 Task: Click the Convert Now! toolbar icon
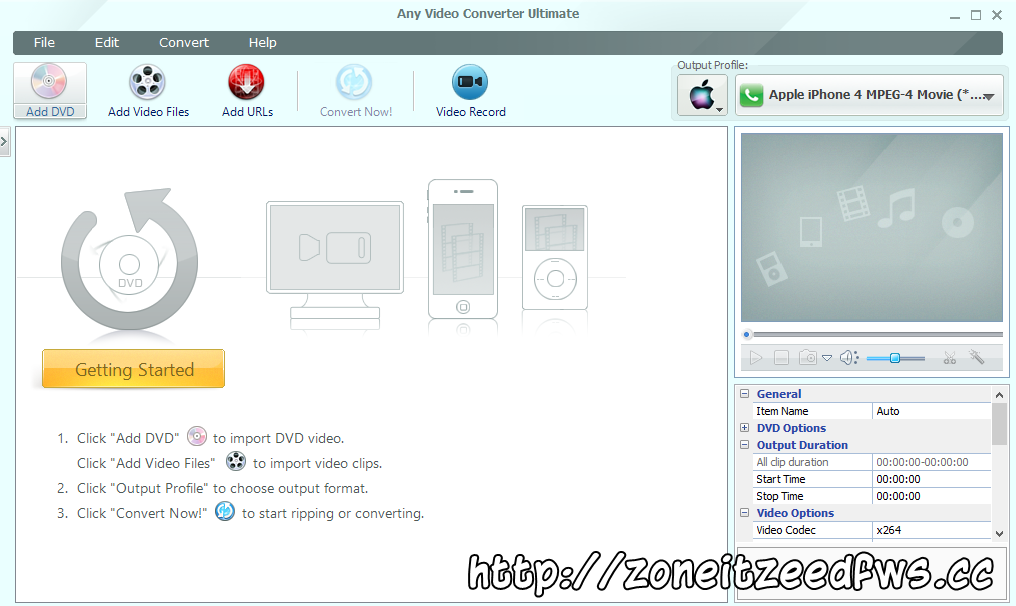pyautogui.click(x=354, y=82)
